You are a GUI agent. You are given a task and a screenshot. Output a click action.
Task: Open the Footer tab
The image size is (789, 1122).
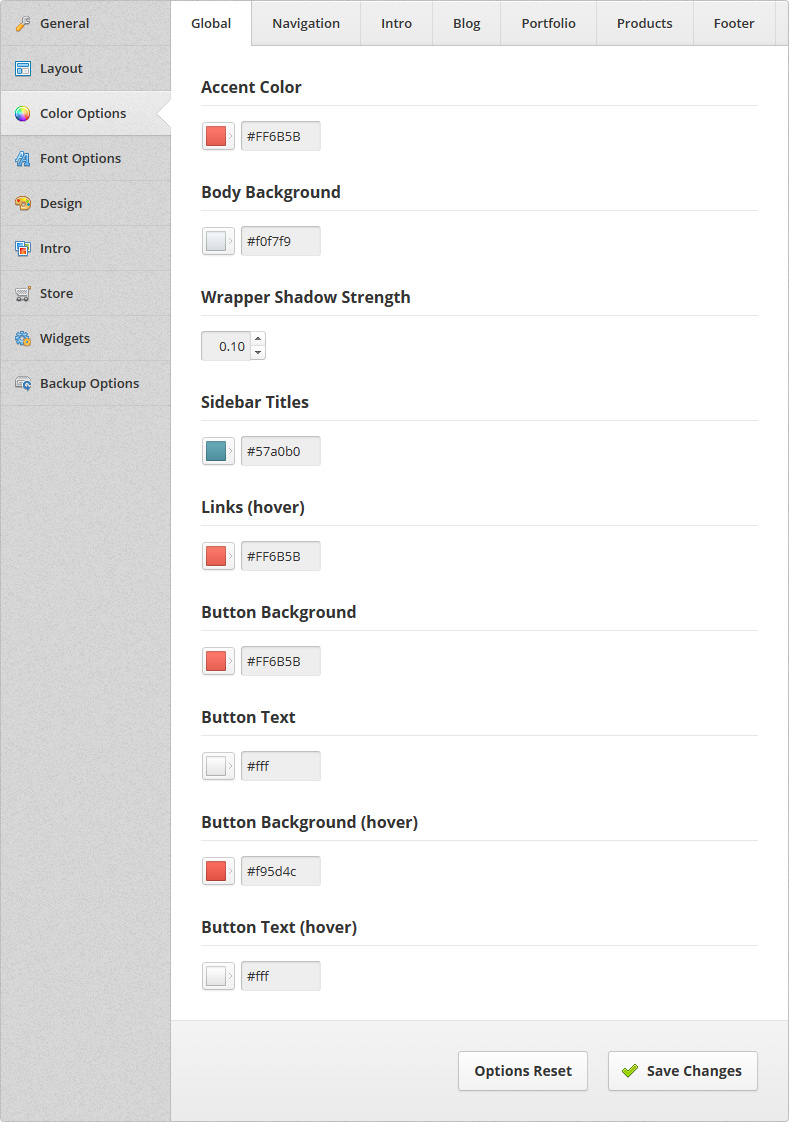734,24
